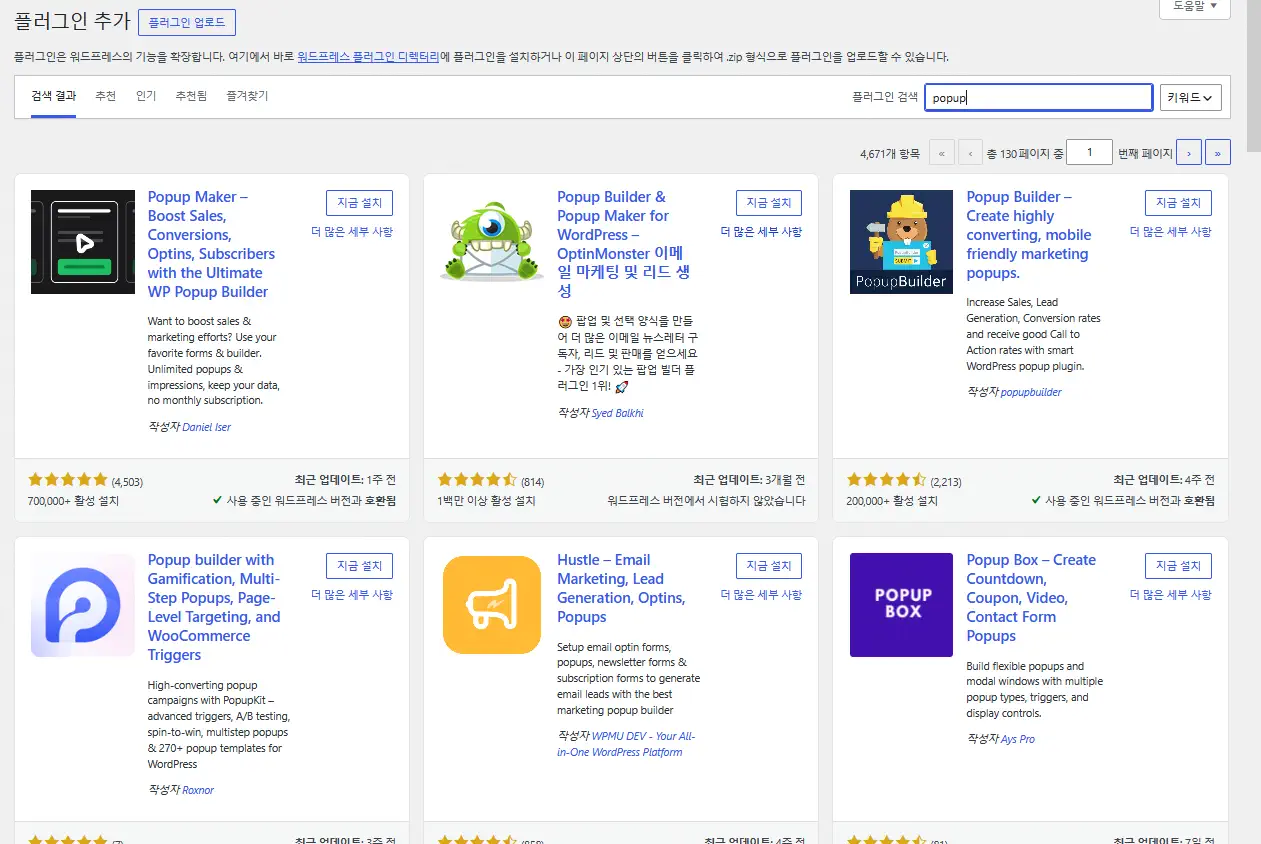Click the 700,000+ 활성 설치 text
This screenshot has width=1261, height=844.
pyautogui.click(x=73, y=500)
